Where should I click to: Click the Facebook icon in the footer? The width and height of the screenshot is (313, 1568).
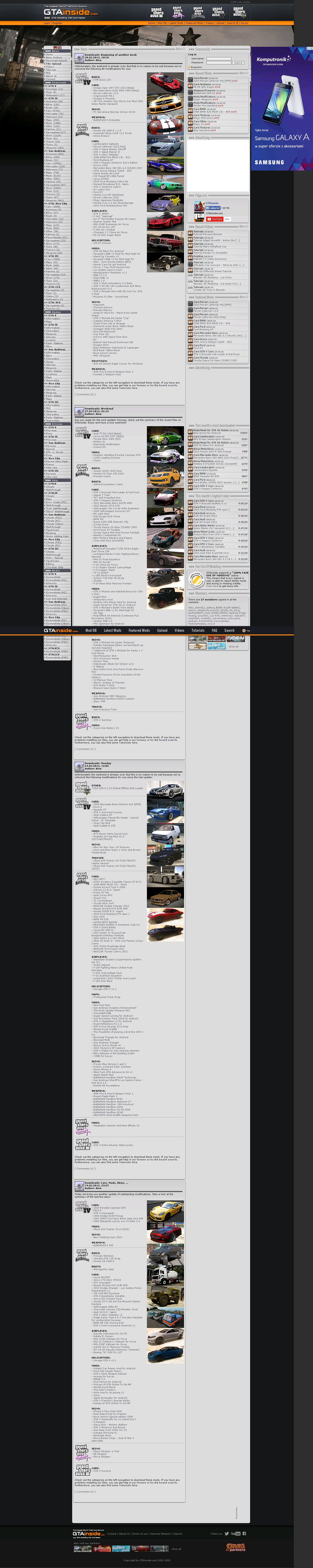pos(244,1534)
